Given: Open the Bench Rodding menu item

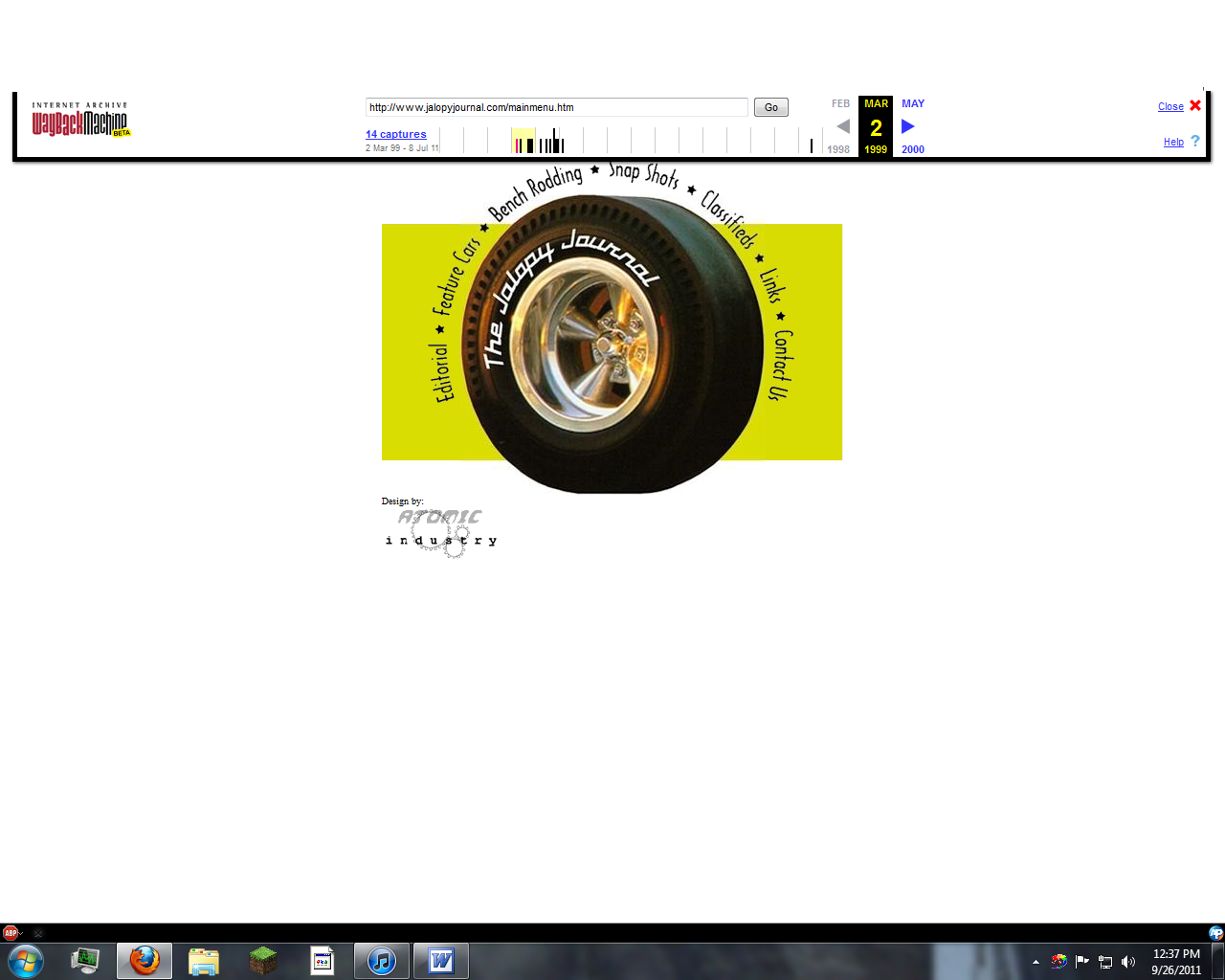Looking at the screenshot, I should tap(535, 192).
